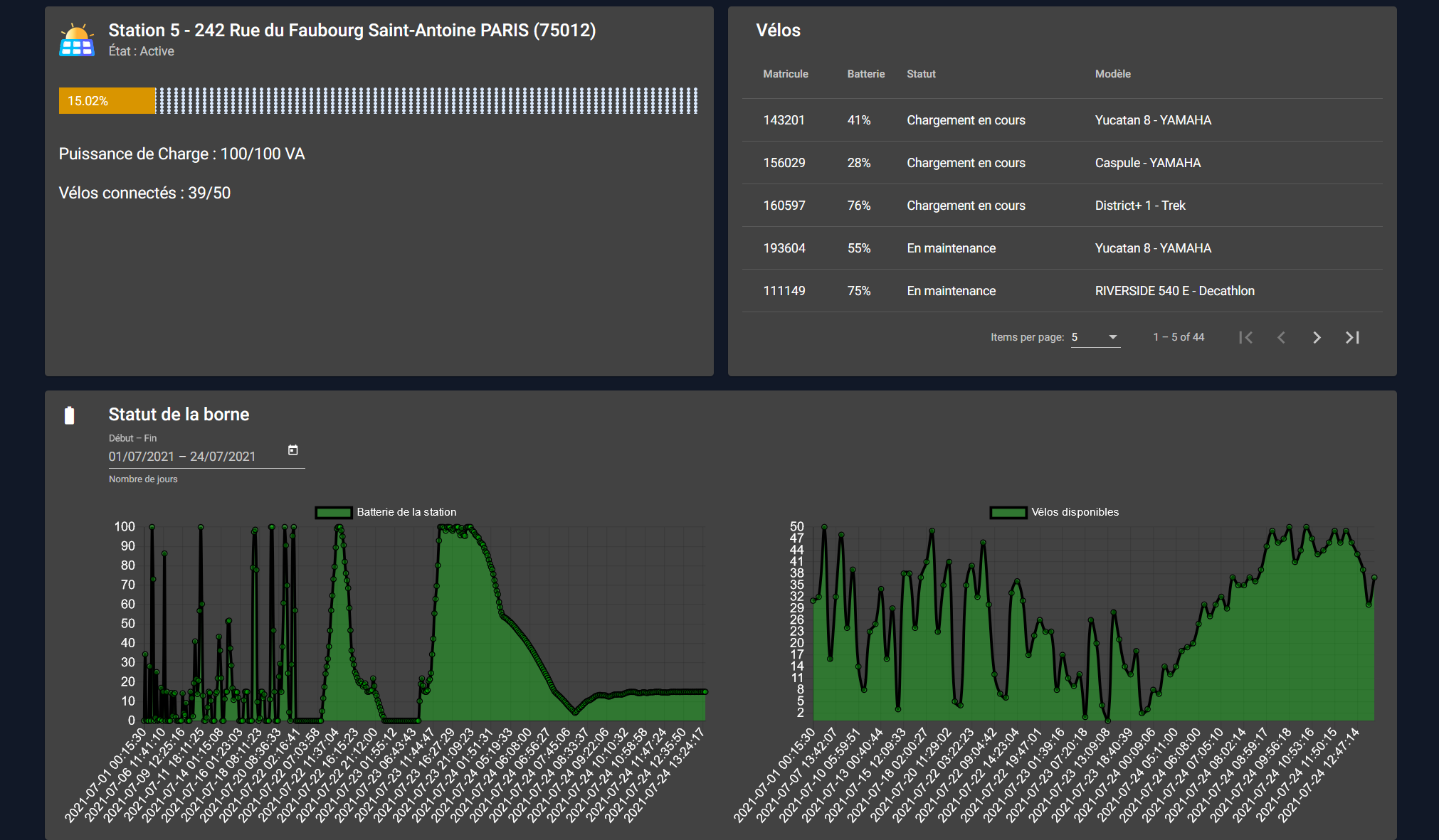This screenshot has height=840, width=1439.
Task: Go to next page of Vélos table
Action: click(x=1317, y=338)
